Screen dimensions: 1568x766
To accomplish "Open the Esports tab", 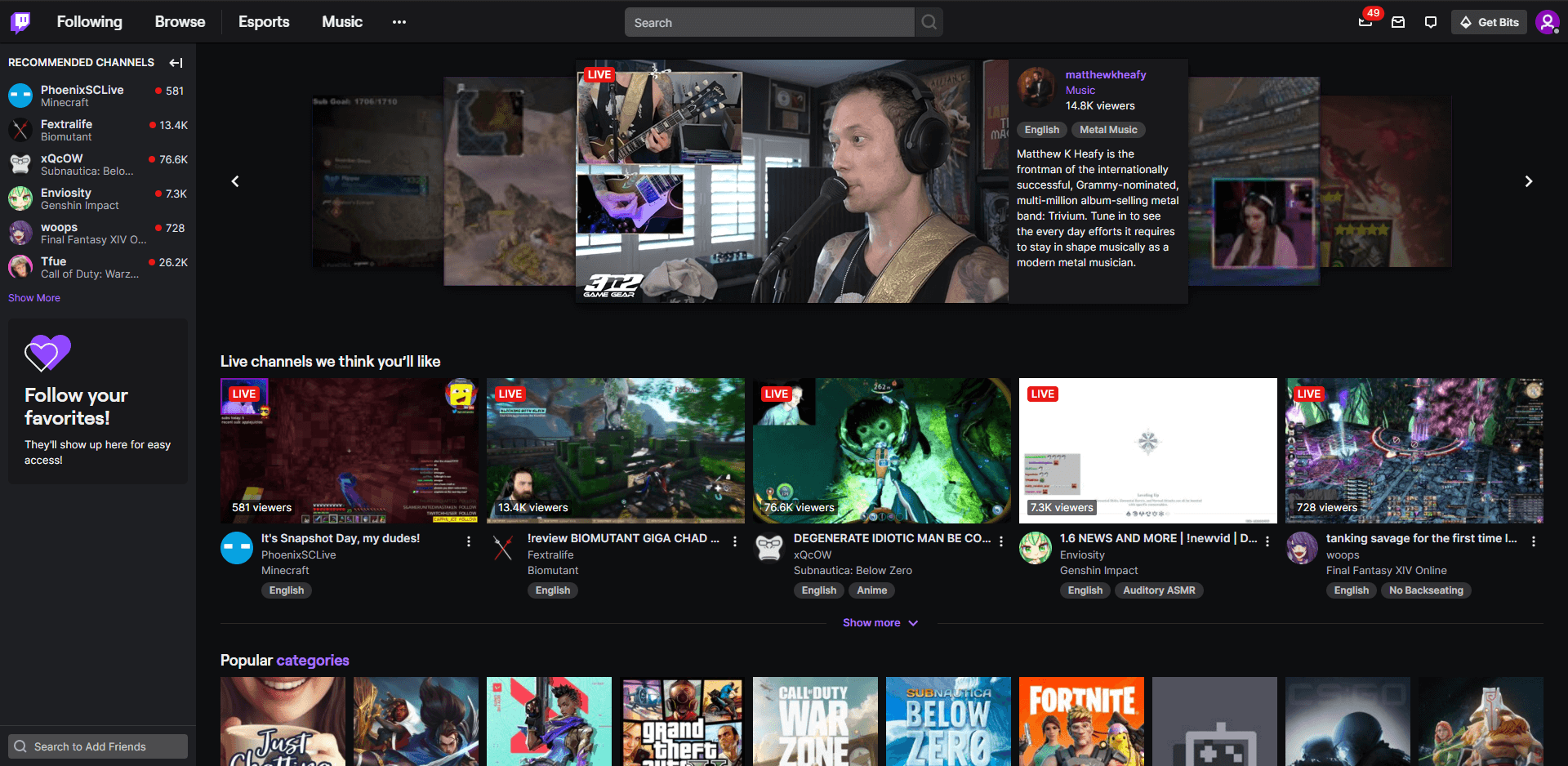I will (264, 22).
